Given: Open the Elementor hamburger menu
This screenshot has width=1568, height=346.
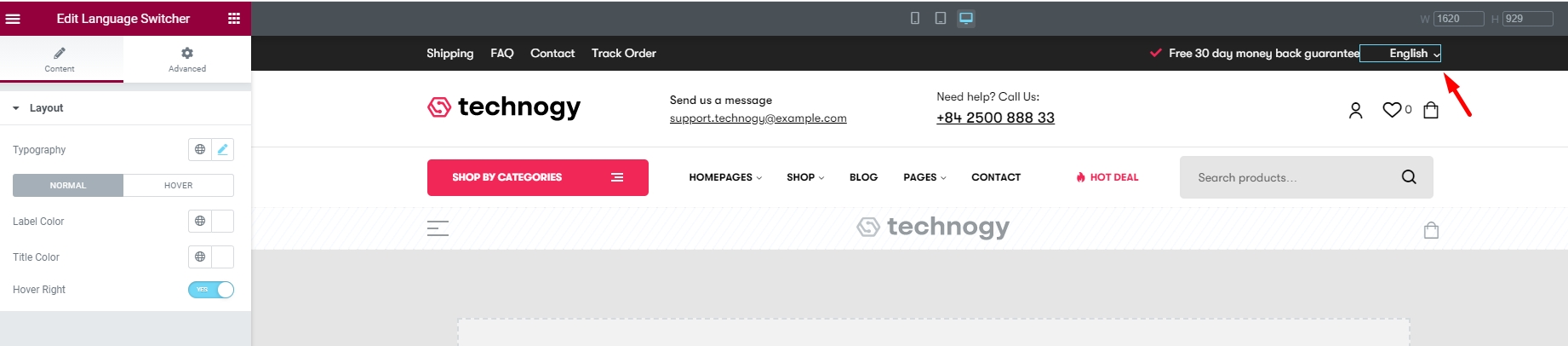Looking at the screenshot, I should (13, 19).
